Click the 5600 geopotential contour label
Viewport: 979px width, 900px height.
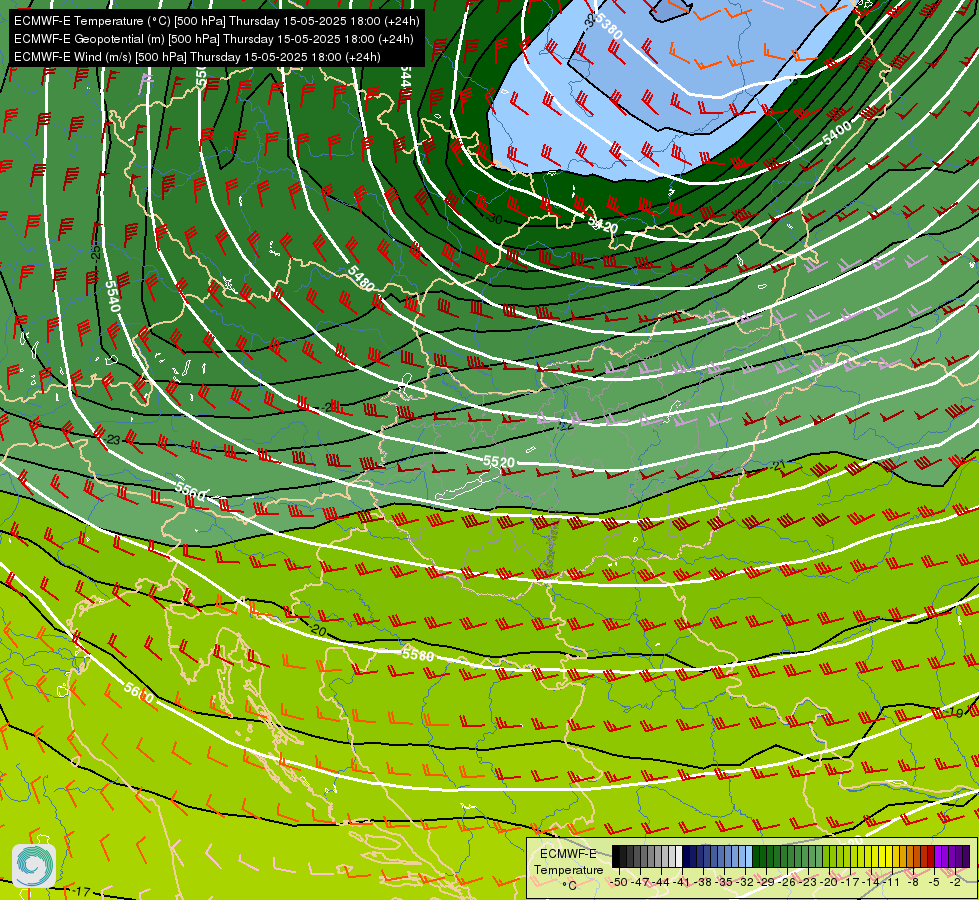click(139, 692)
